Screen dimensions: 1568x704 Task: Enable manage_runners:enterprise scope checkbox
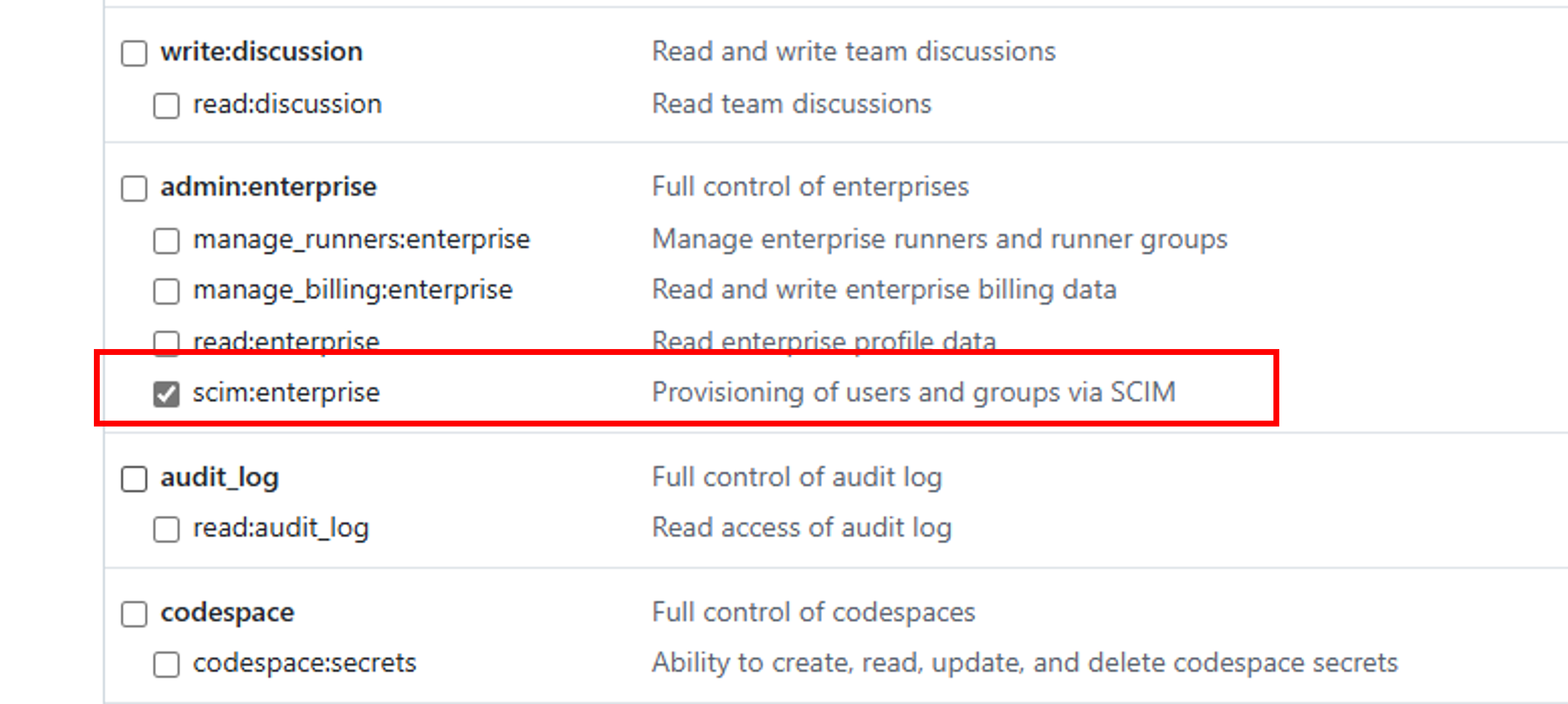pos(166,241)
